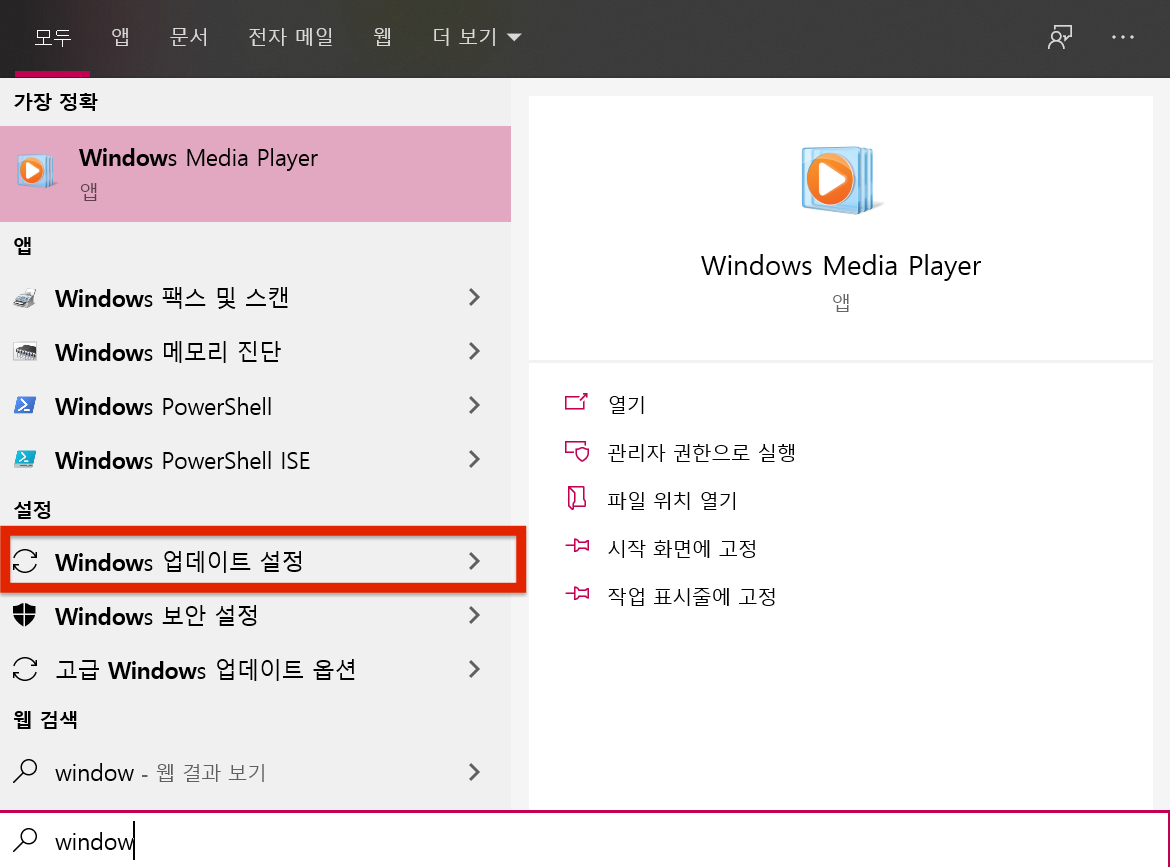This screenshot has width=1170, height=867.
Task: Click 관리자 권한으로 실행
Action: click(x=701, y=453)
